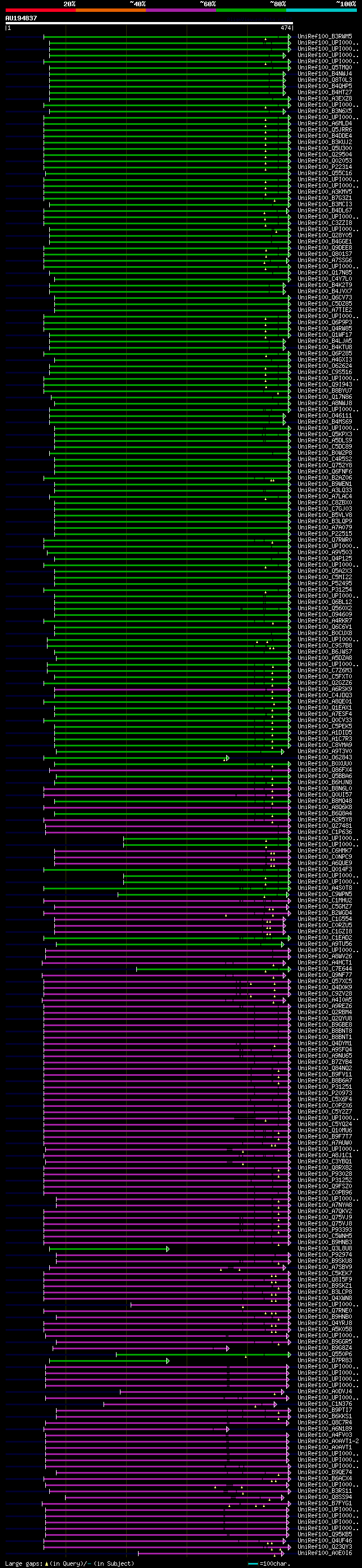The height and width of the screenshot is (1568, 362).
Task: Open hit UniRef100_B3RWM5
Action: pos(325,37)
